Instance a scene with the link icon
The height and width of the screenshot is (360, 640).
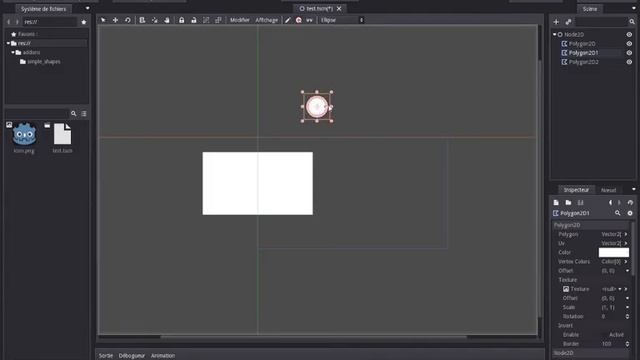tap(568, 22)
